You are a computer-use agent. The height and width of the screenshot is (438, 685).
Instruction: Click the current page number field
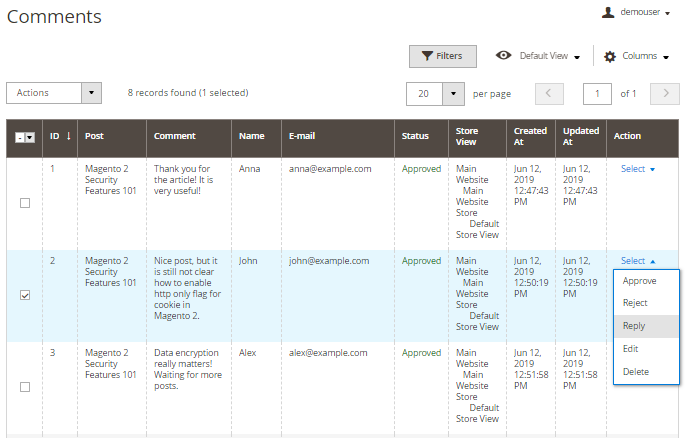(597, 94)
